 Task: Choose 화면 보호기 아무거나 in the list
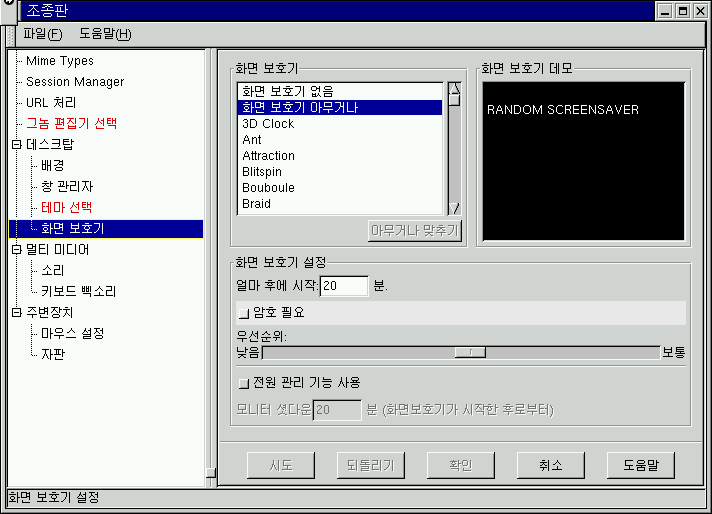[x=340, y=108]
